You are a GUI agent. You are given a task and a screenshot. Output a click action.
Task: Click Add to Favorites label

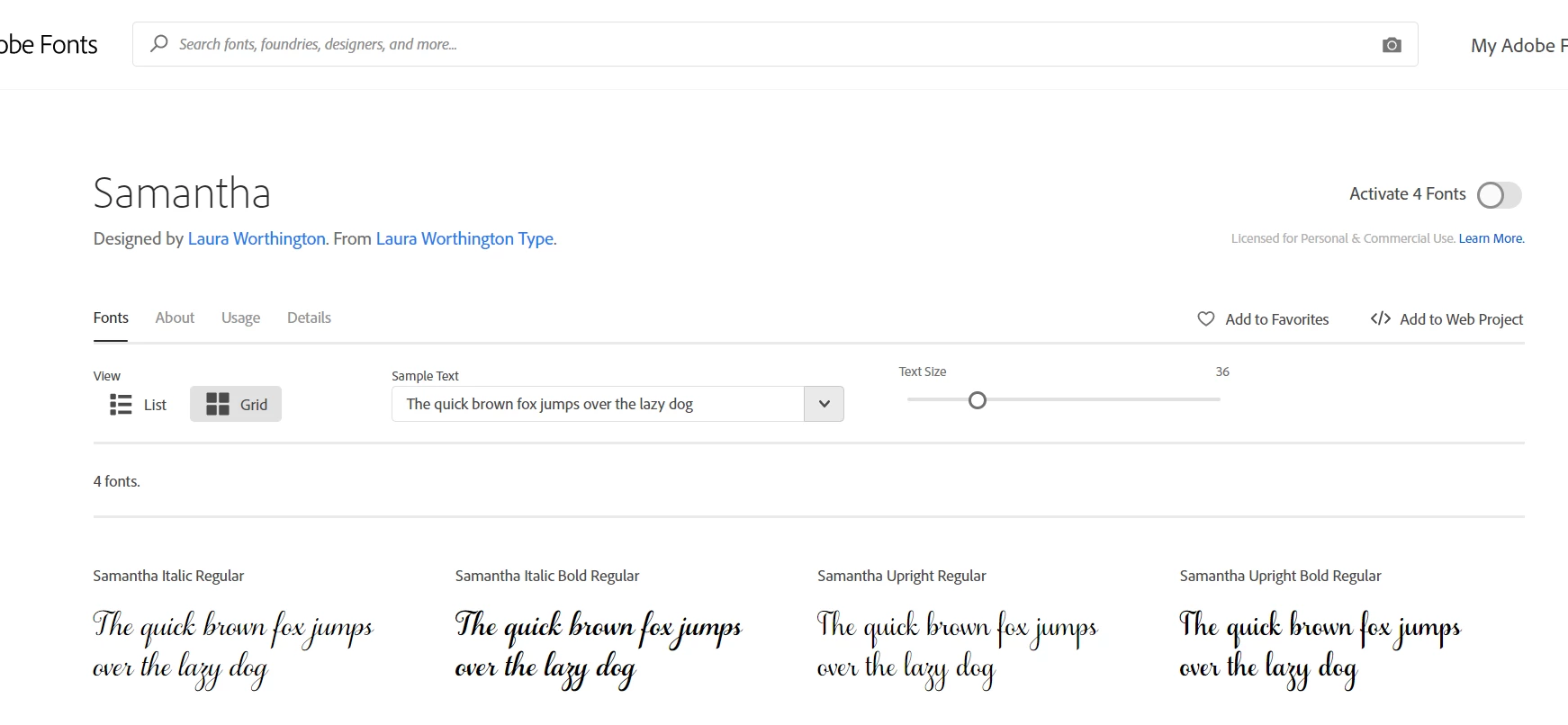coord(1276,319)
